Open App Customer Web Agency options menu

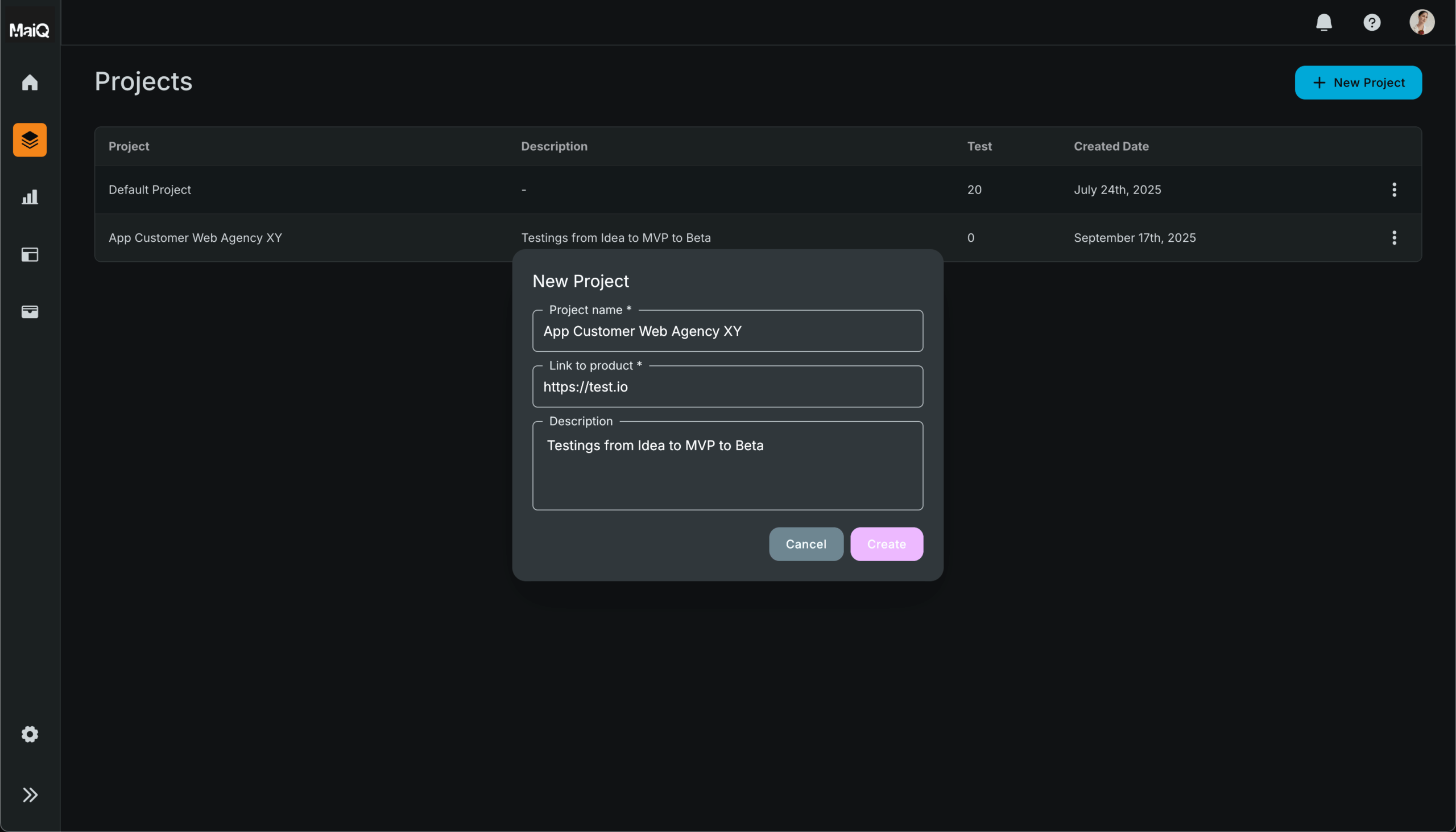pos(1394,238)
